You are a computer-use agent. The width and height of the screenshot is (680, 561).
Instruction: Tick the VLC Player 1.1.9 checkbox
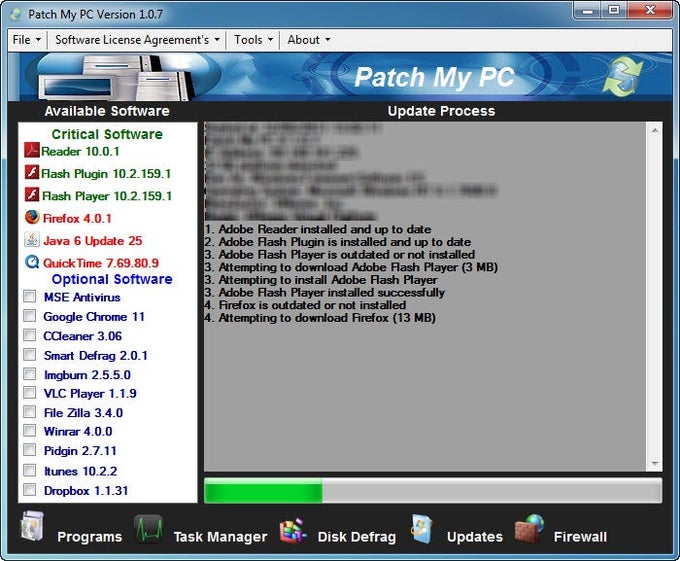click(30, 394)
